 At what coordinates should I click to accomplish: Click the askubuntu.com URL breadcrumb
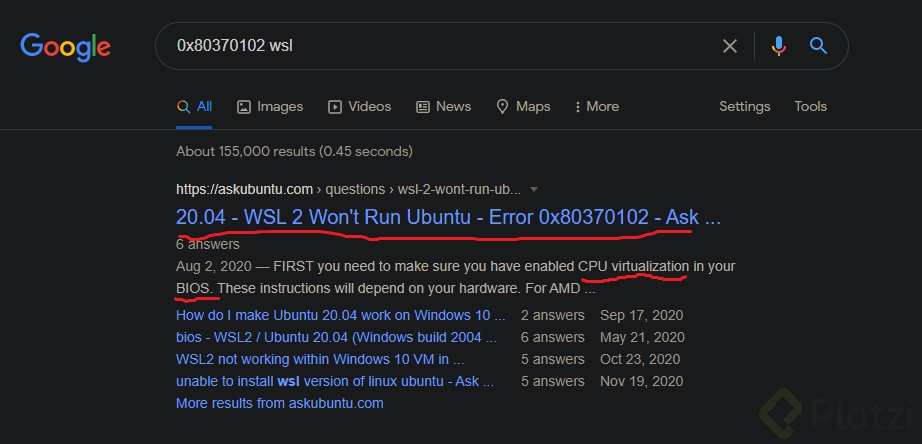point(348,189)
